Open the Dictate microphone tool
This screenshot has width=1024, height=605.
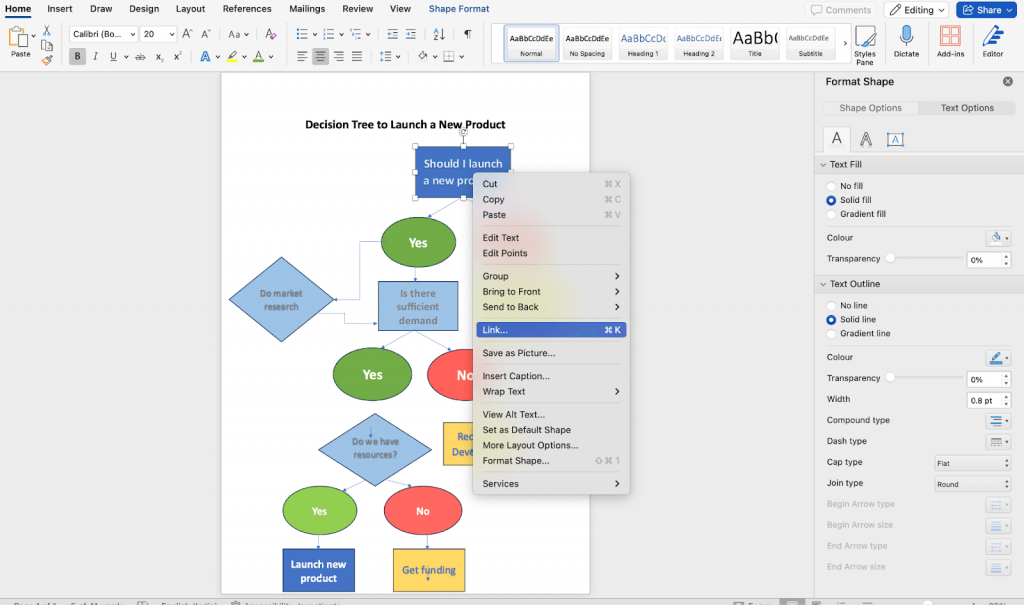click(x=906, y=42)
